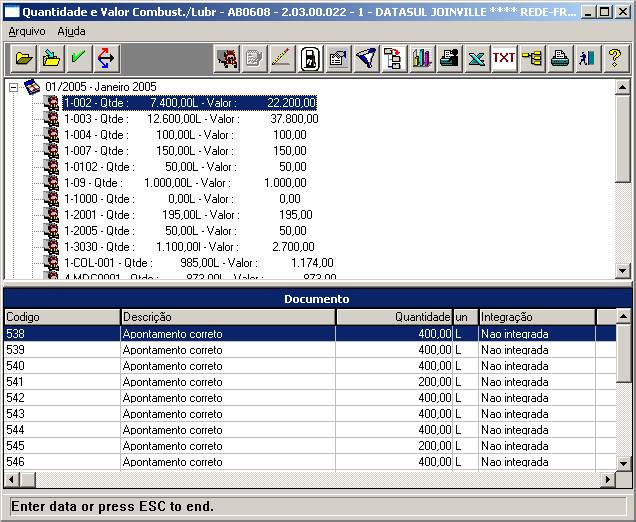Click the tree pane vertical scrollbar thumb
Image resolution: width=636 pixels, height=522 pixels.
coord(623,138)
